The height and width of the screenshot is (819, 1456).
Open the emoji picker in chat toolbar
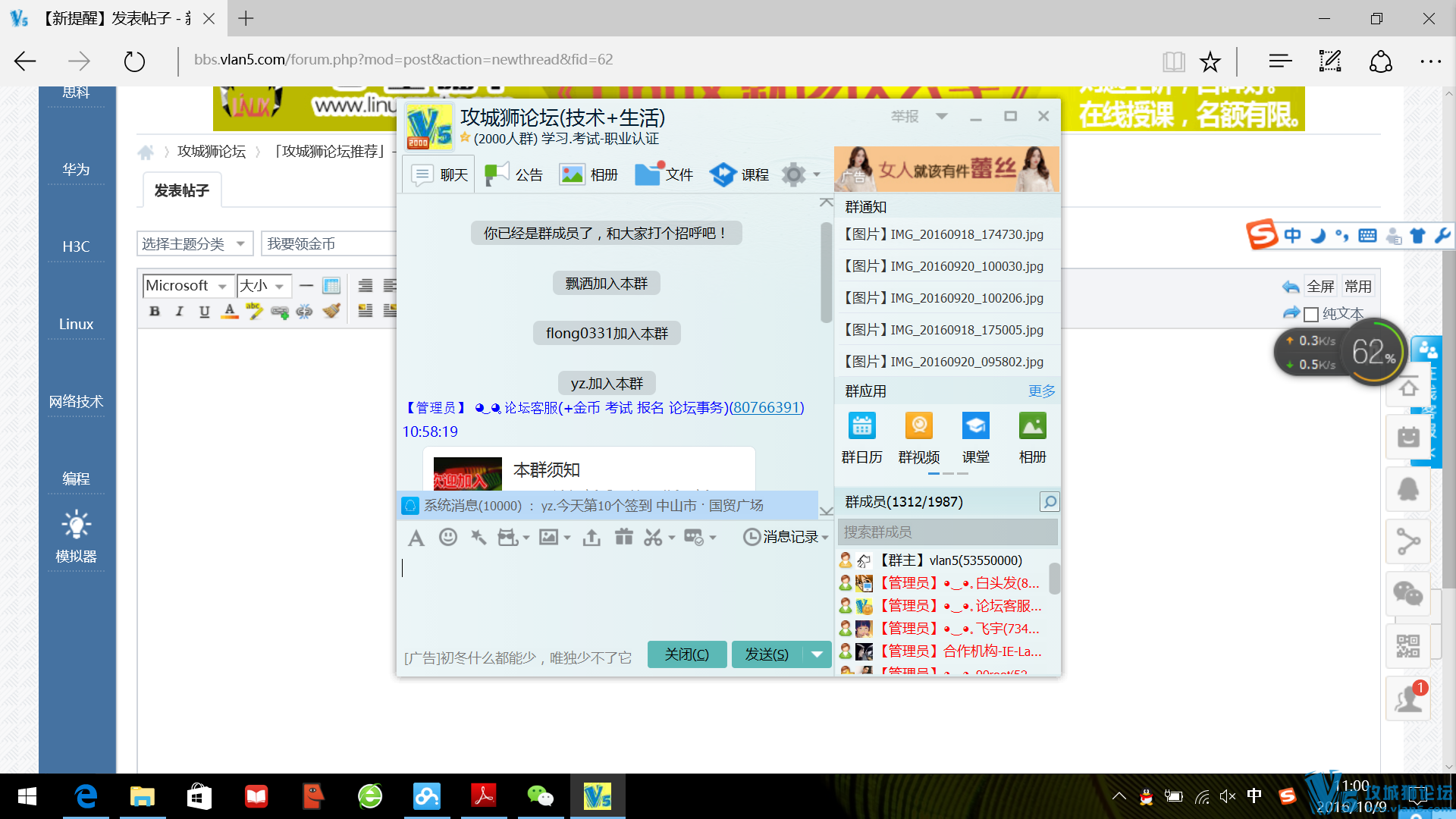(x=448, y=538)
